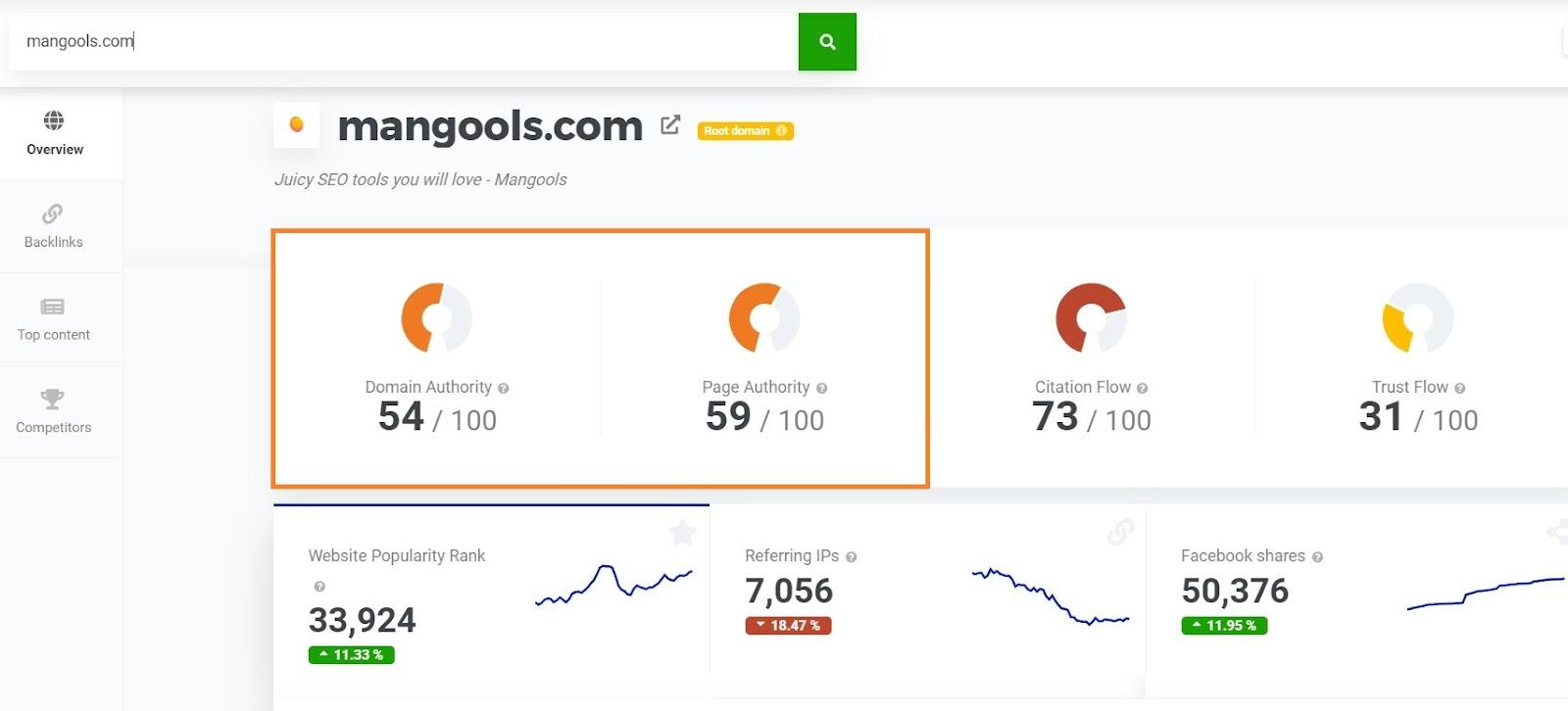Click the green search magnifier button
Viewport: 1568px width, 711px height.
point(827,41)
